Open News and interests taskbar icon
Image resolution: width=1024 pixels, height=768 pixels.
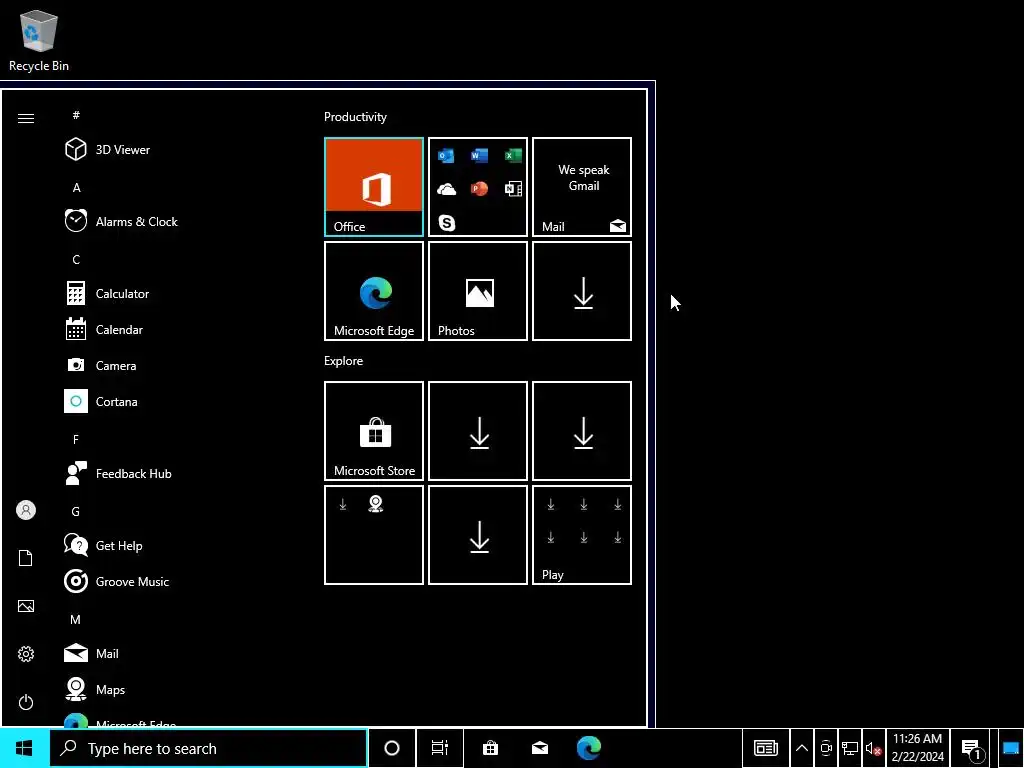coord(765,748)
